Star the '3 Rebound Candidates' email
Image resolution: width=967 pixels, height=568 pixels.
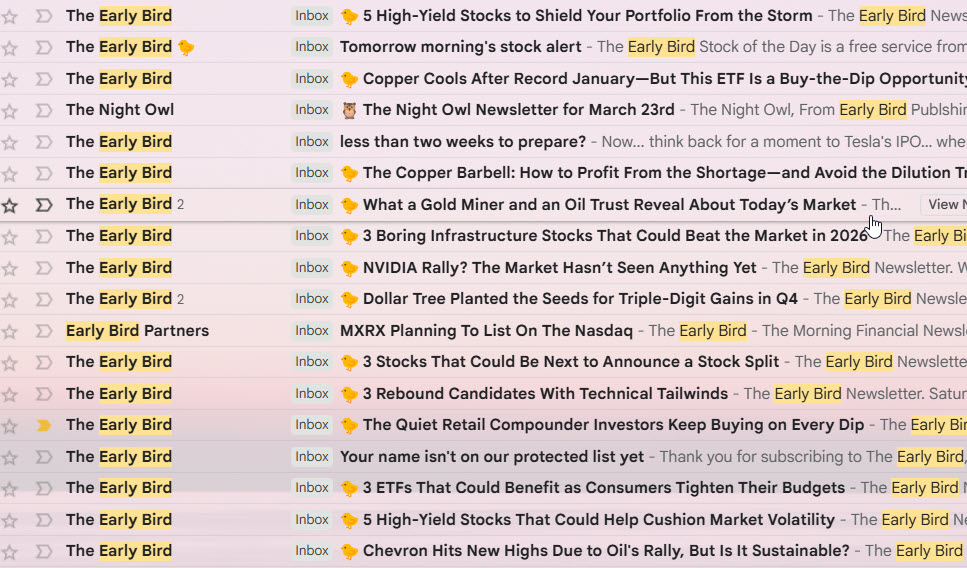[10, 395]
